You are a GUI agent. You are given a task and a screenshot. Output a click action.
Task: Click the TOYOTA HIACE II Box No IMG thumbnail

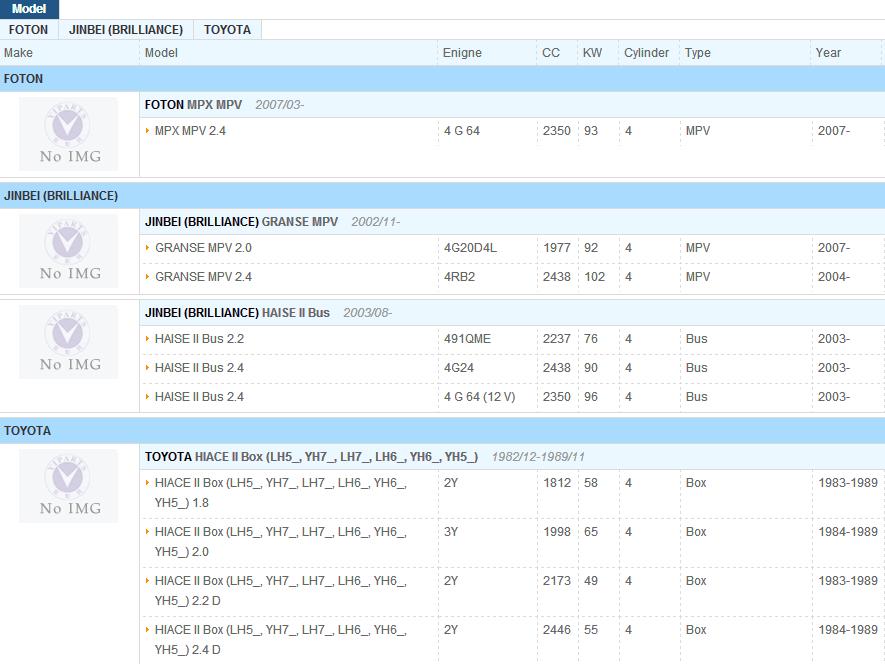click(x=68, y=486)
